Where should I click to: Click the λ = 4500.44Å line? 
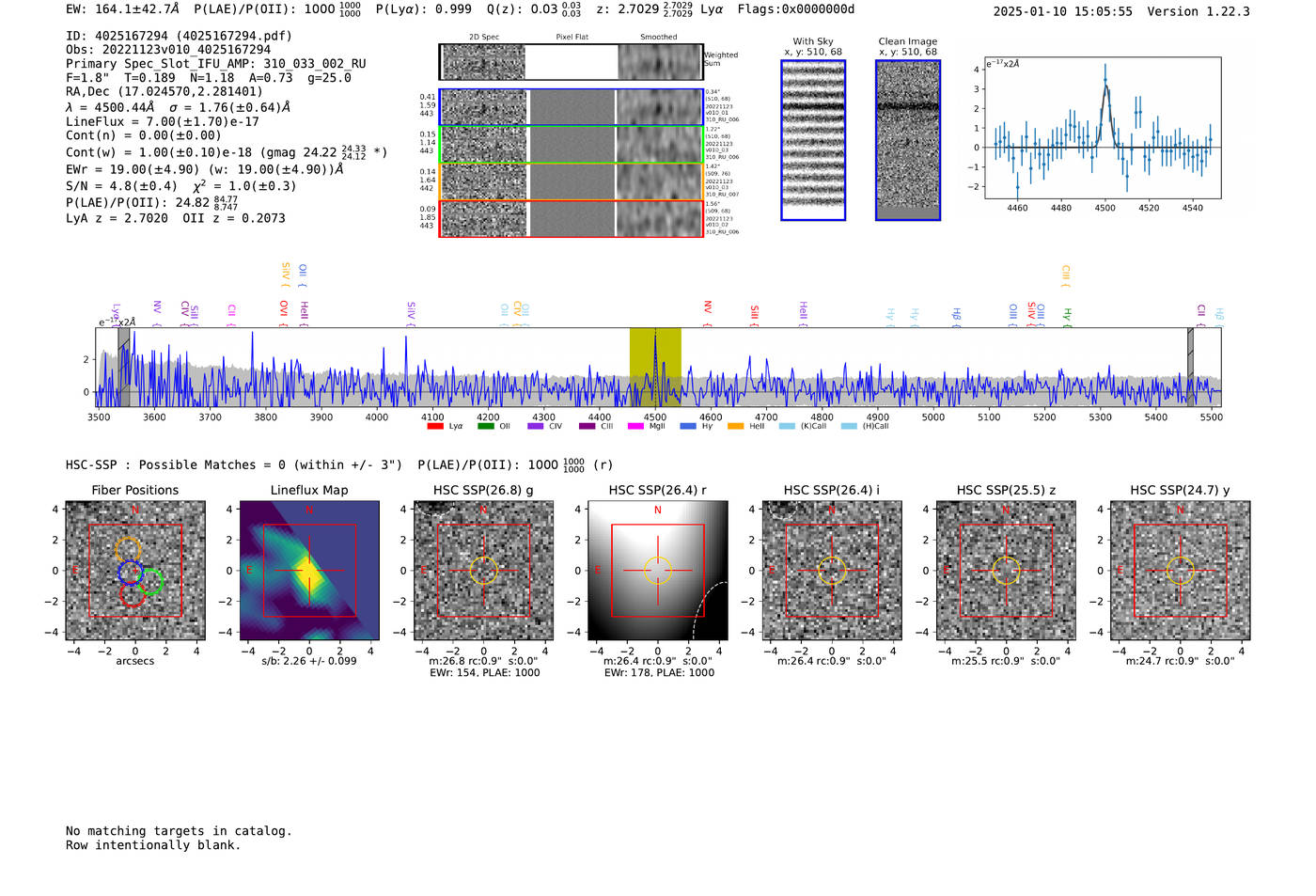[178, 107]
